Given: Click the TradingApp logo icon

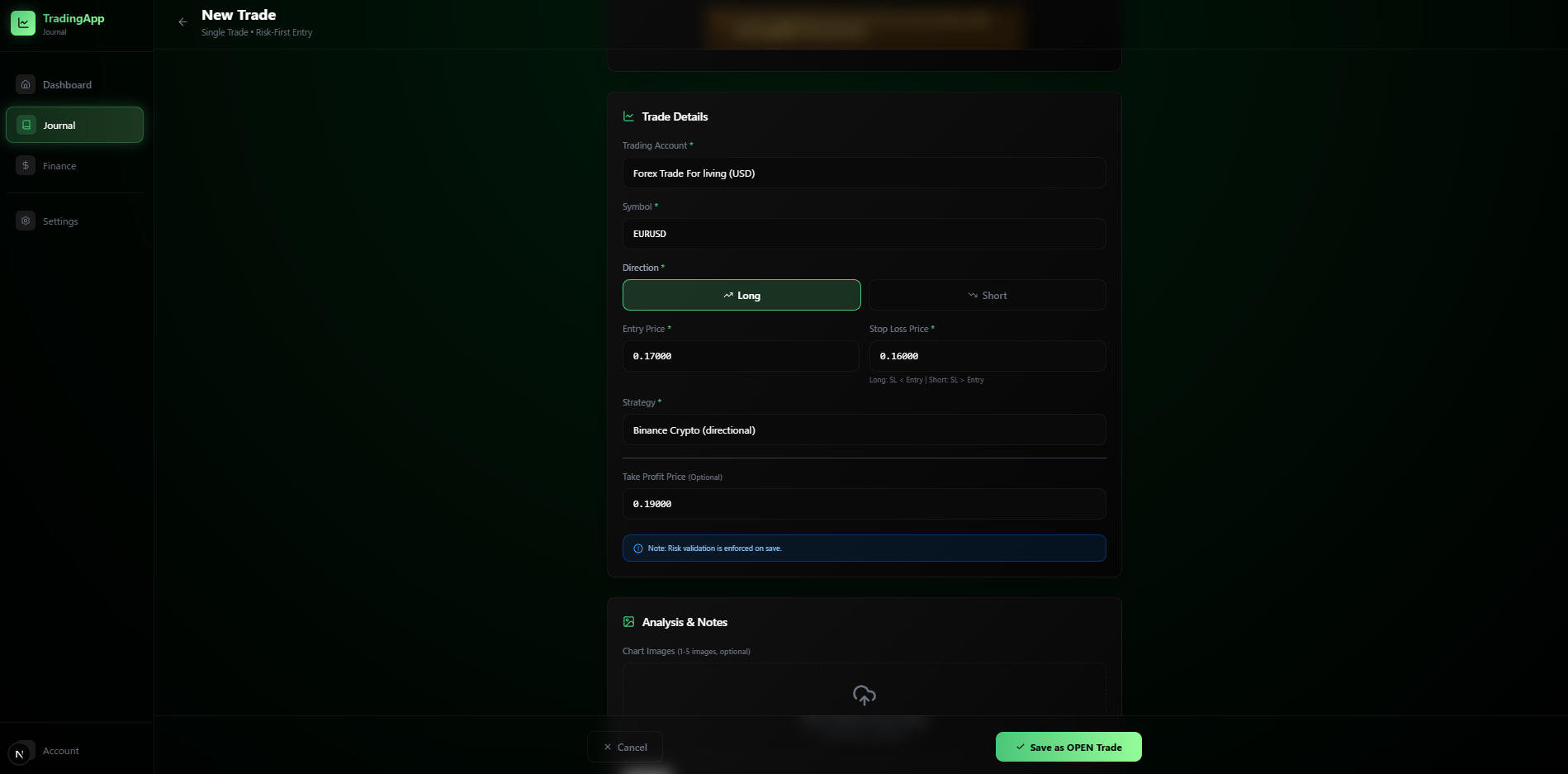Looking at the screenshot, I should 22,23.
